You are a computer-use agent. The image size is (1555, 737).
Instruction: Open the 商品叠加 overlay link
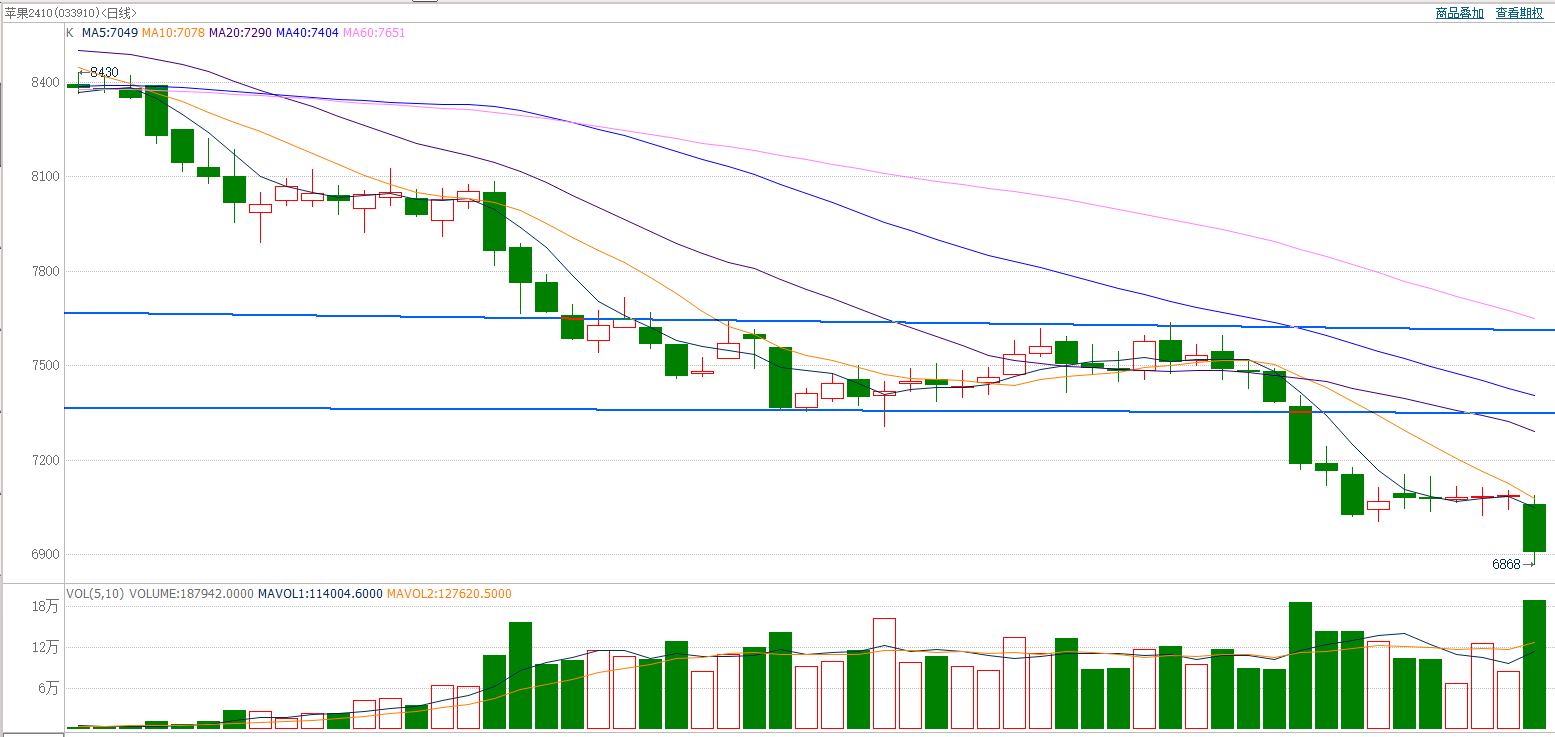1460,13
